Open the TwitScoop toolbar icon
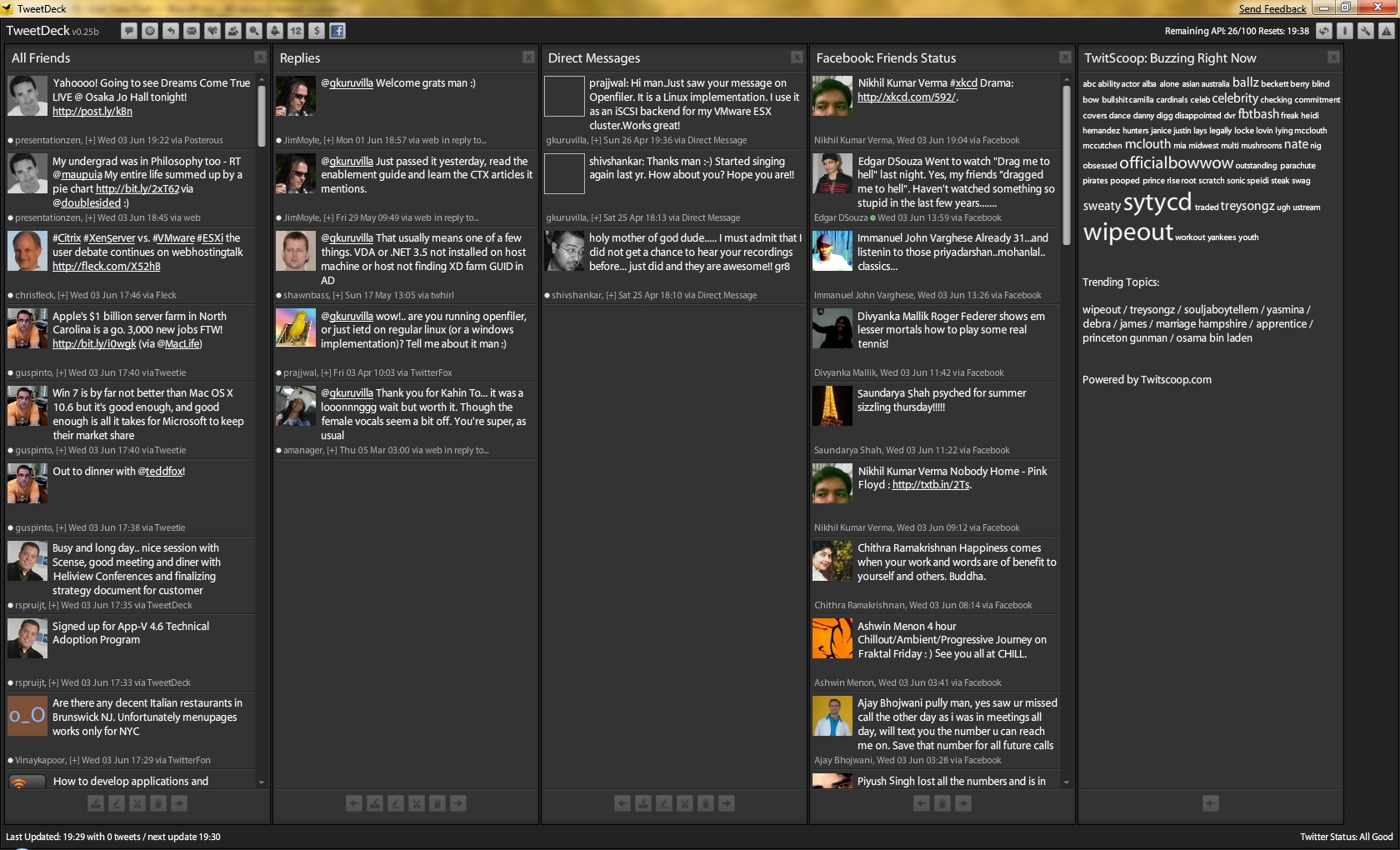1400x850 pixels. click(275, 31)
